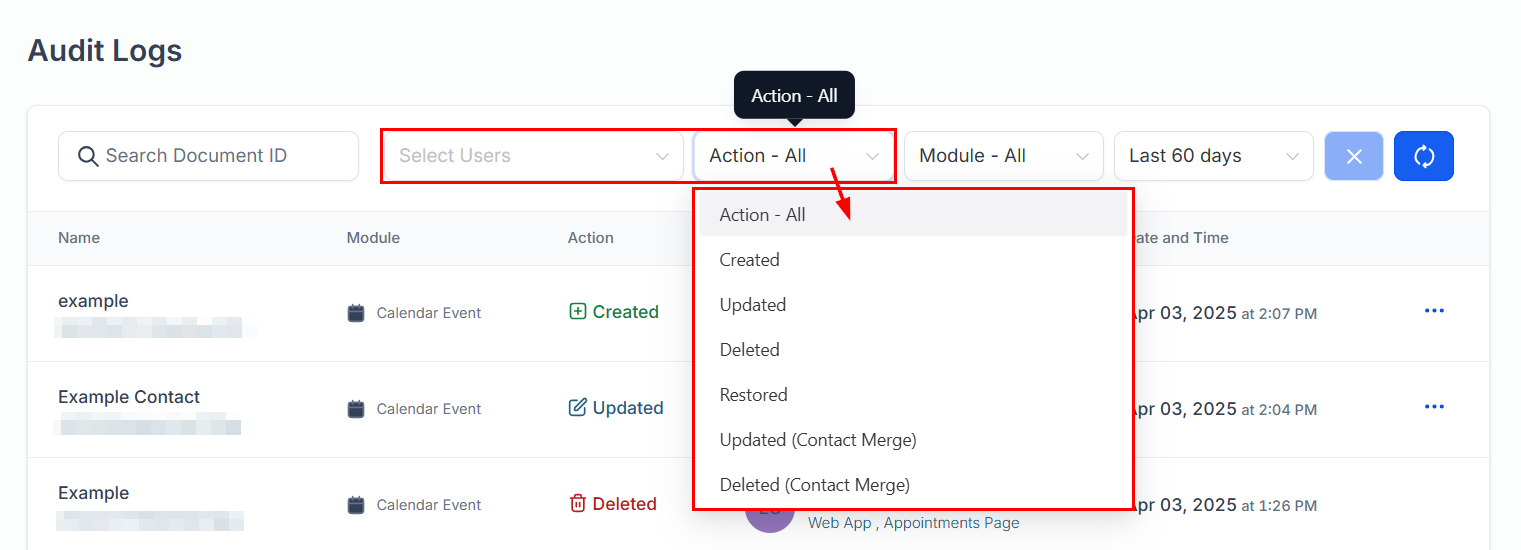Click the Updated pencil icon

(577, 408)
